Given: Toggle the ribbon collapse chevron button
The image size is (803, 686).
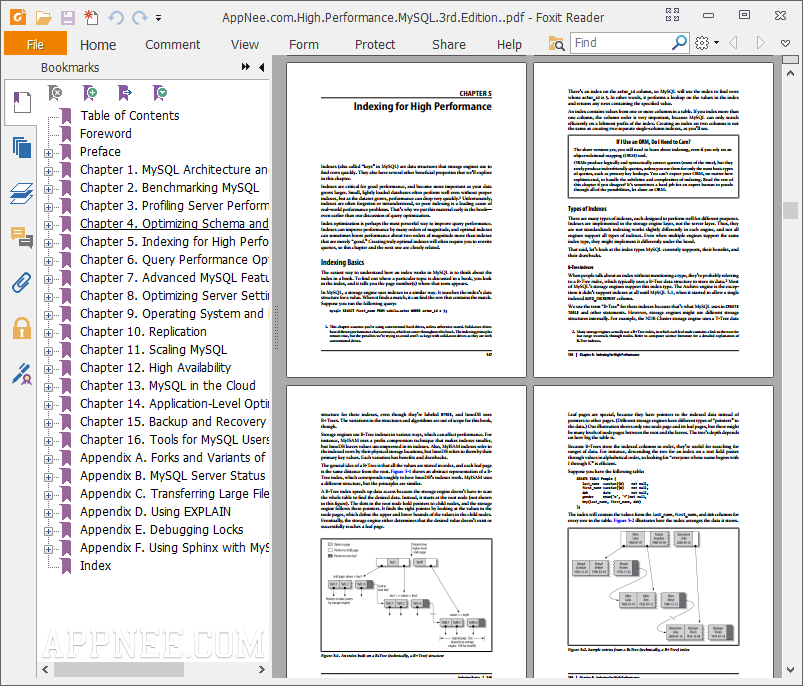Looking at the screenshot, I should coord(785,44).
